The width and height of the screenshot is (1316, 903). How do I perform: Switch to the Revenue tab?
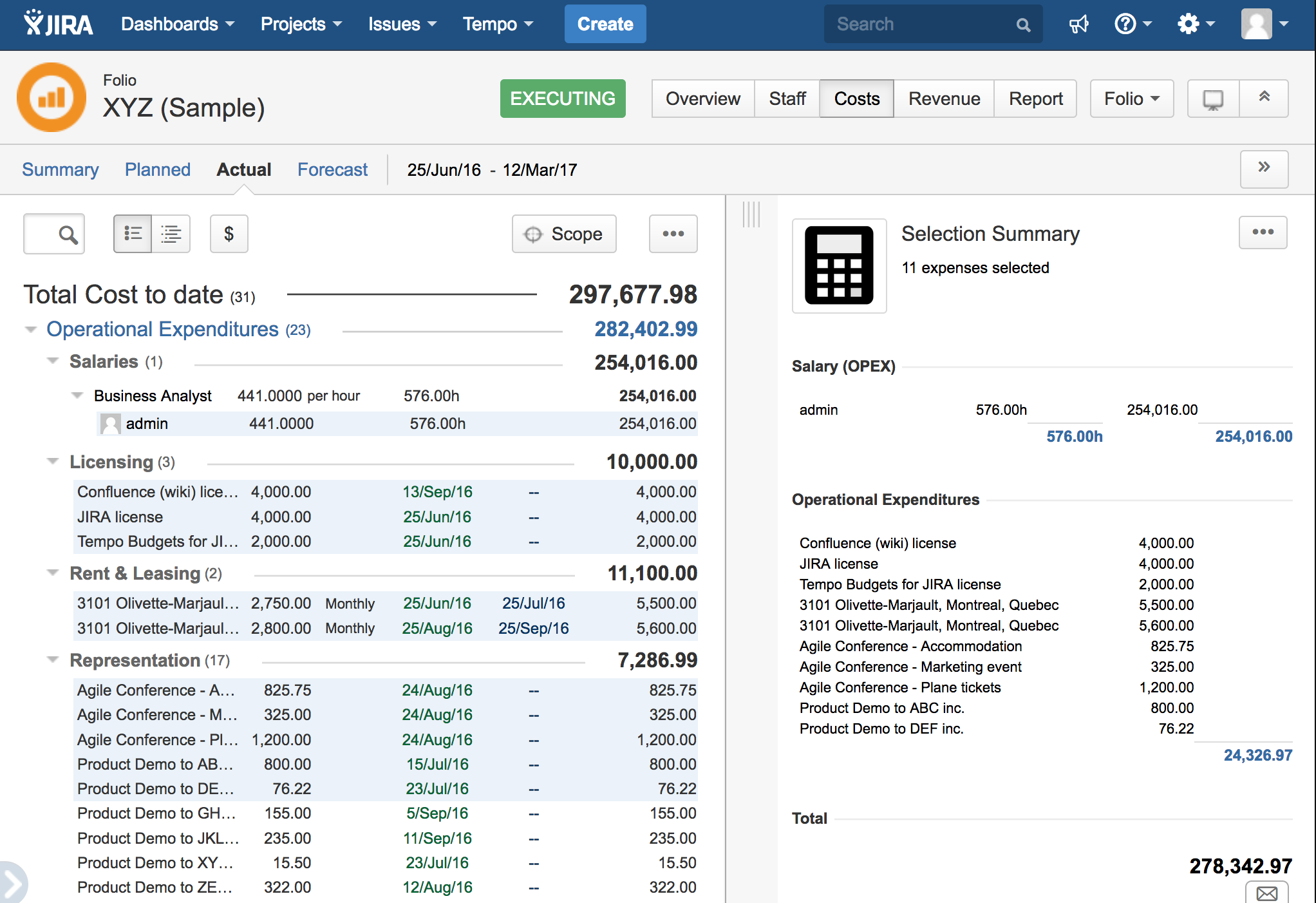pyautogui.click(x=944, y=99)
